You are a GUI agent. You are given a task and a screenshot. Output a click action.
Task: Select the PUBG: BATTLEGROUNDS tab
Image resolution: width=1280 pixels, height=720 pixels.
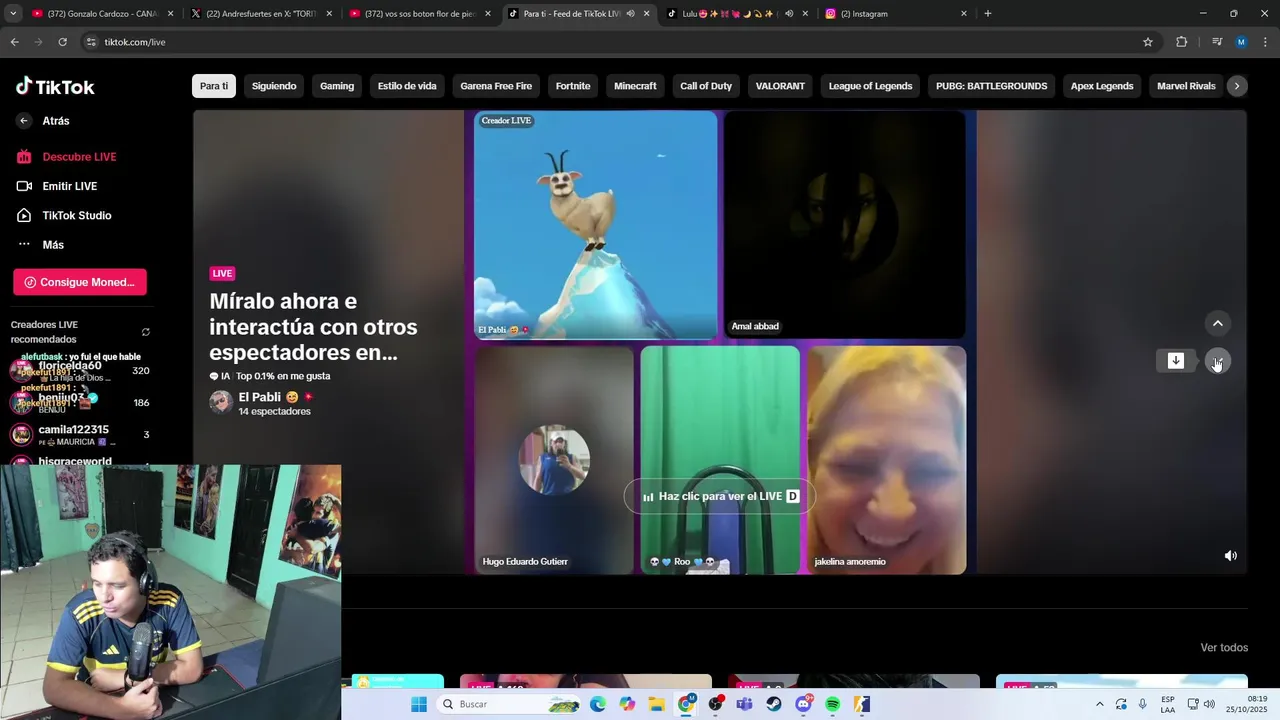(x=991, y=86)
